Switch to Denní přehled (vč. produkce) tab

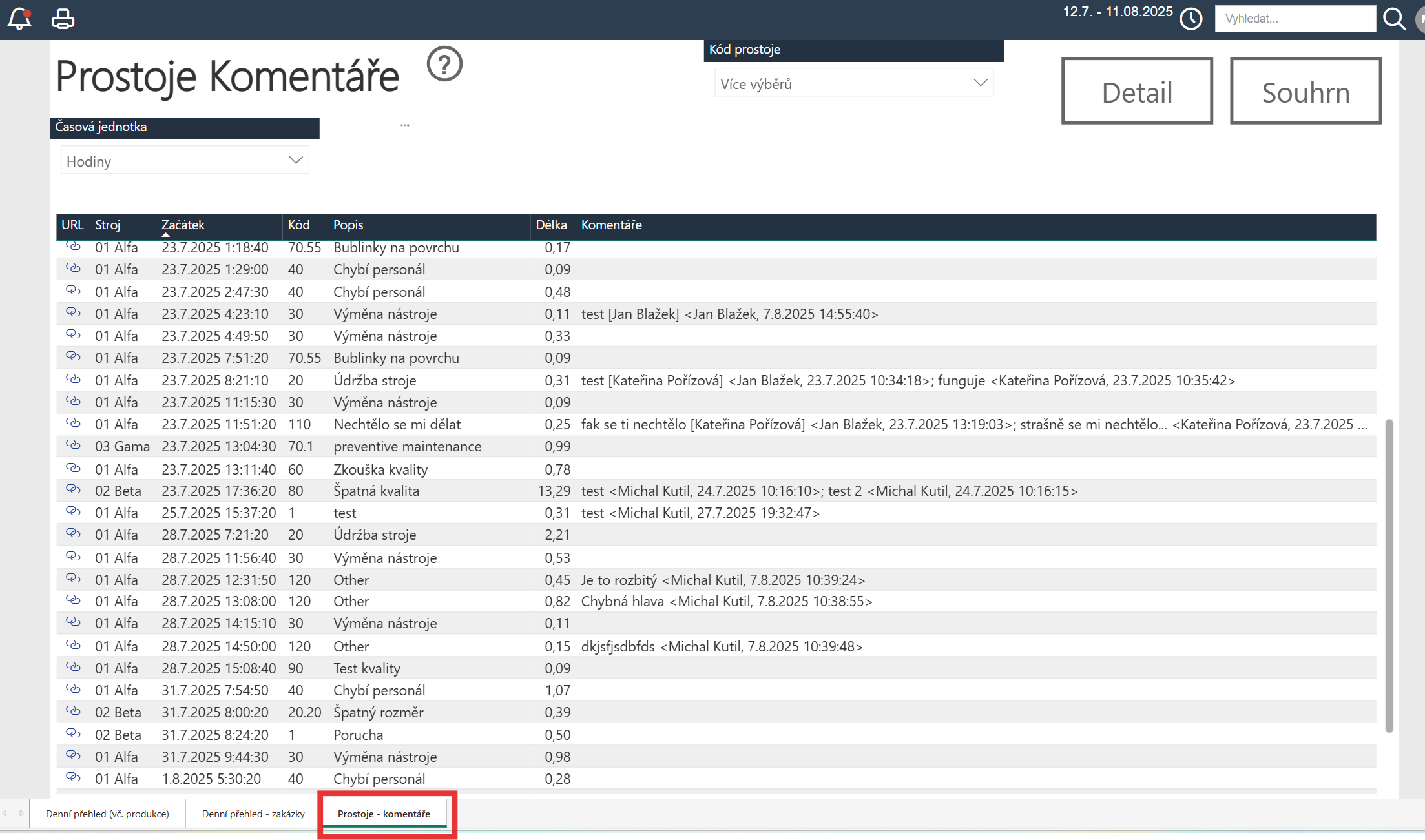point(107,814)
